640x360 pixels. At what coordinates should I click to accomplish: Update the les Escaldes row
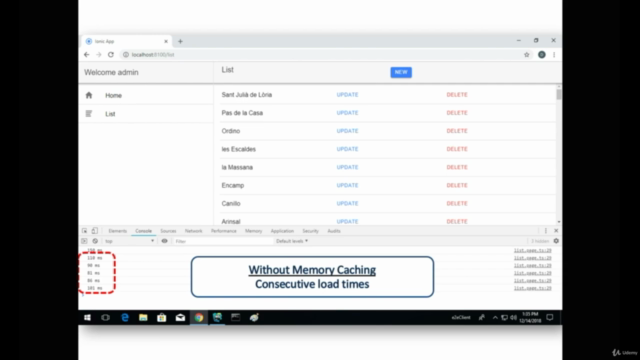tap(347, 149)
